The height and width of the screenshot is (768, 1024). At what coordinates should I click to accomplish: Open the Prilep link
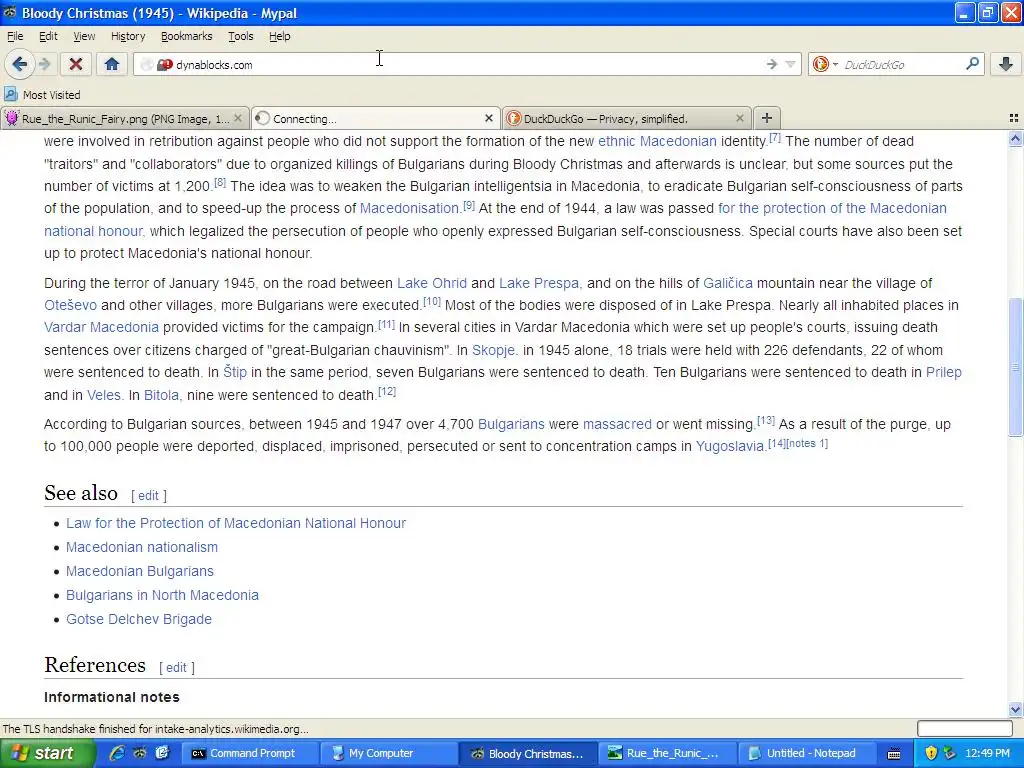click(x=944, y=372)
